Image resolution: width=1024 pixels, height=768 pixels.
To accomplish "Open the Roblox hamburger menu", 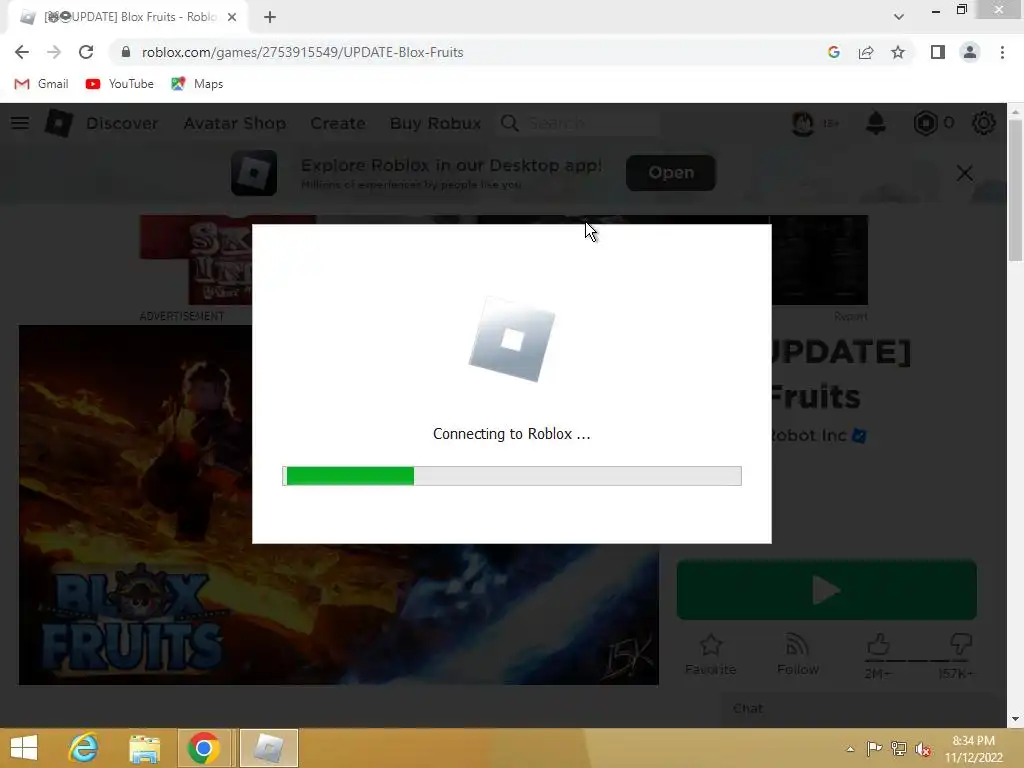I will point(20,123).
